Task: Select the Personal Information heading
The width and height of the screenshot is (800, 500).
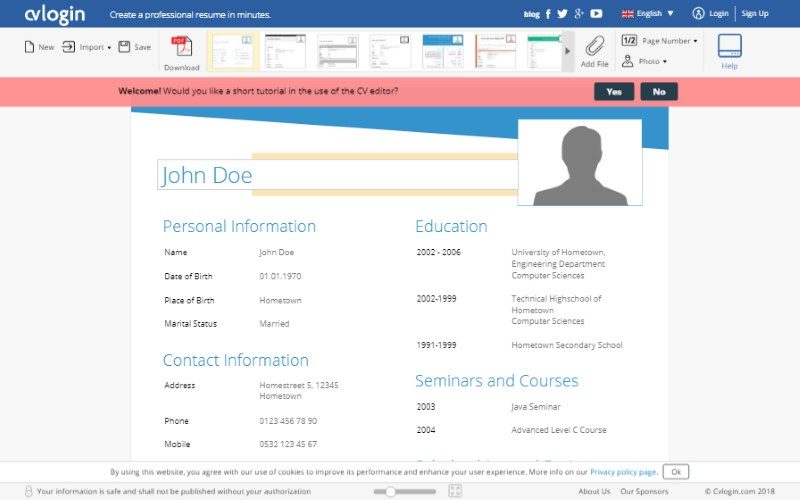Action: pyautogui.click(x=239, y=226)
